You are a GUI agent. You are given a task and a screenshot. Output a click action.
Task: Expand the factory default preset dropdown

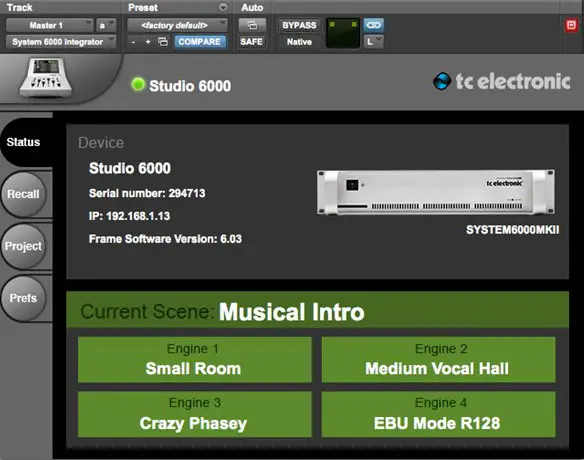177,25
